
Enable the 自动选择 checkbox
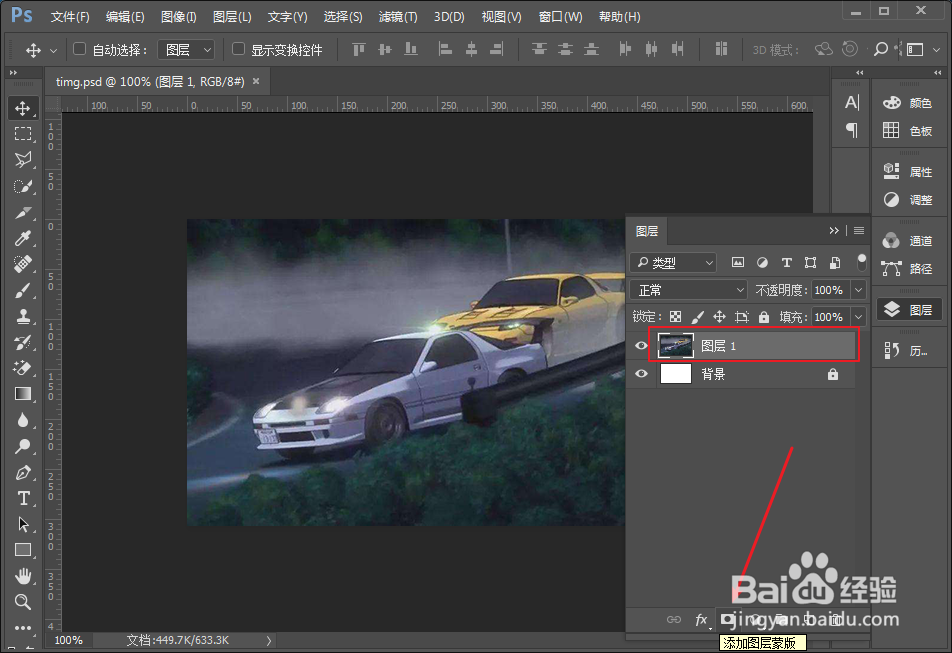(x=80, y=49)
